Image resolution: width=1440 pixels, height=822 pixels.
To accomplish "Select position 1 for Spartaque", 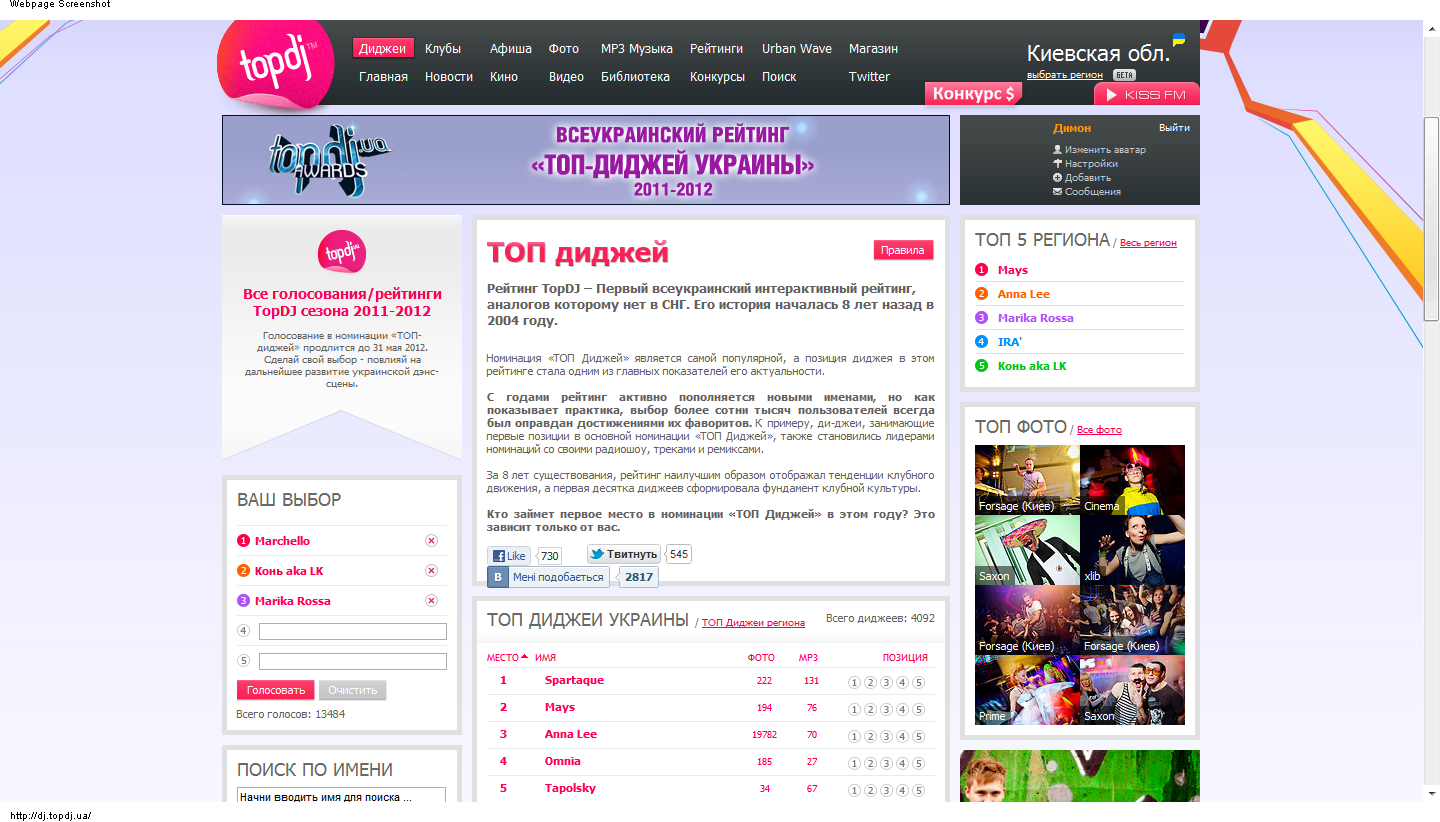I will pos(854,683).
